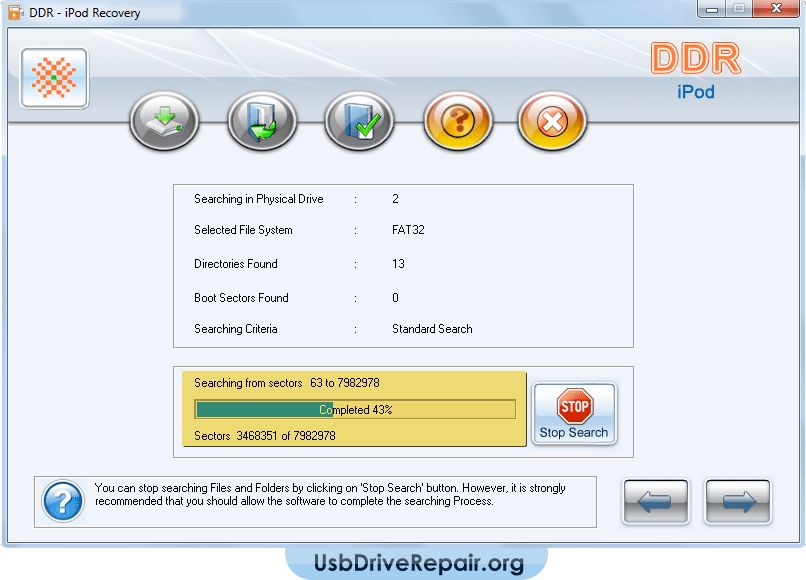Image resolution: width=806 pixels, height=580 pixels.
Task: Close the DDR iPod Recovery window
Action: tap(776, 9)
